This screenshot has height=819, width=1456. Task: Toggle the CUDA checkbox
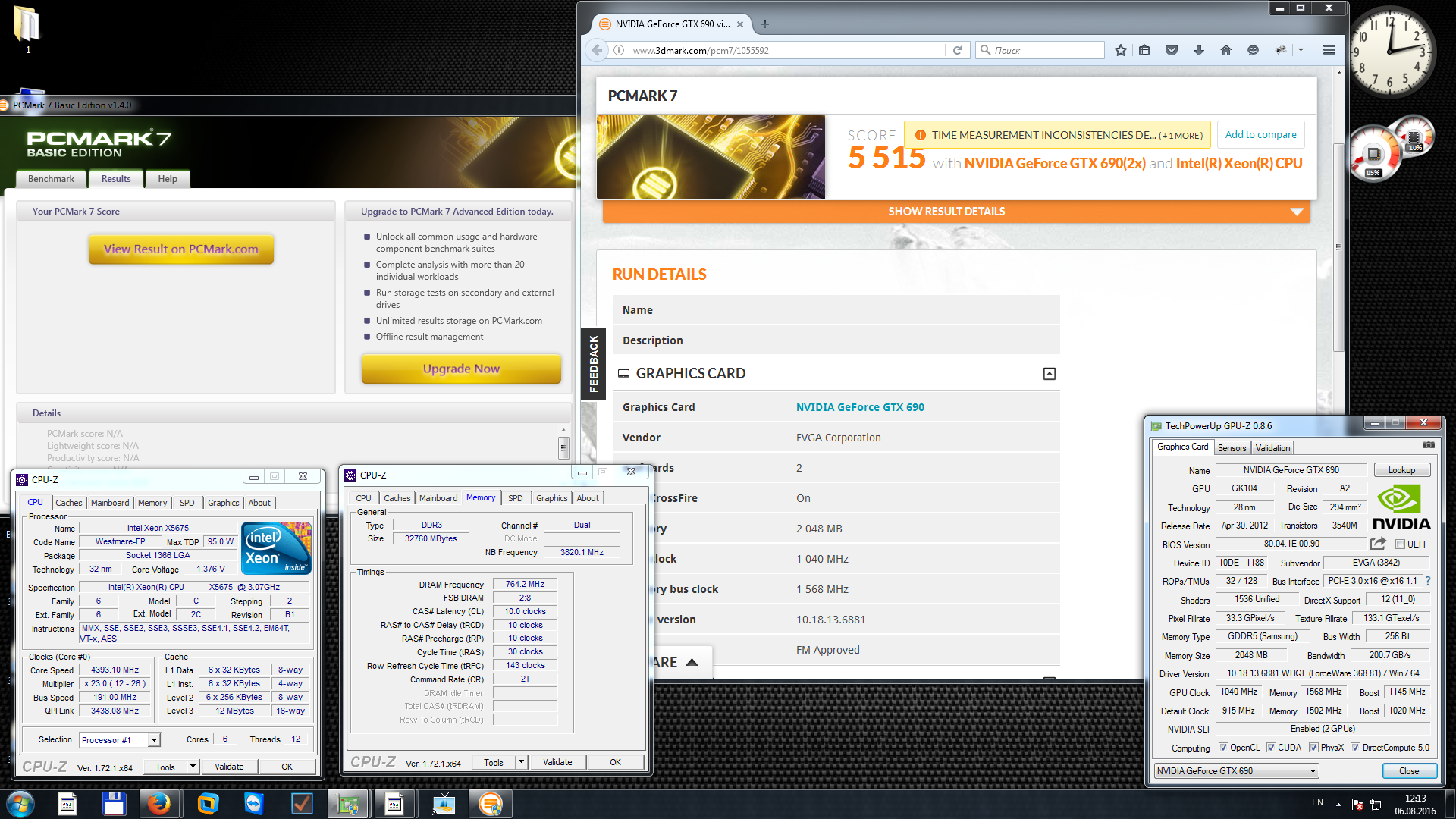pos(1271,748)
